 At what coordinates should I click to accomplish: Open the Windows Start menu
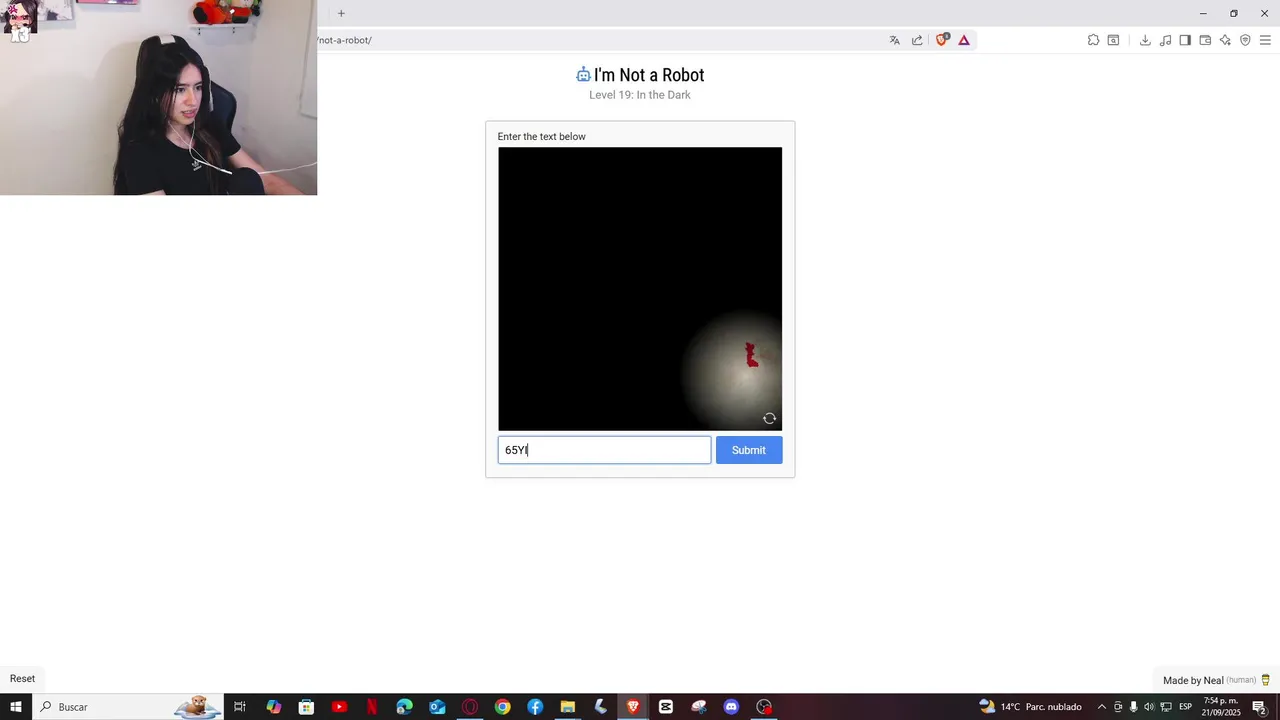pyautogui.click(x=16, y=707)
